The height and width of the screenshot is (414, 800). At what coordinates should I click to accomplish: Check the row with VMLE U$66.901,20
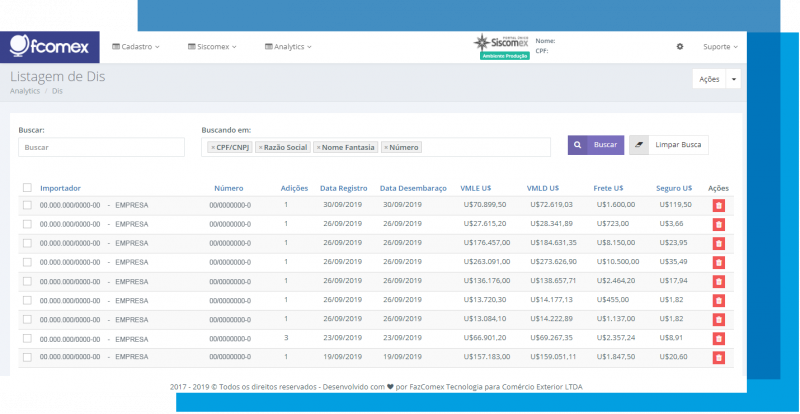27,338
